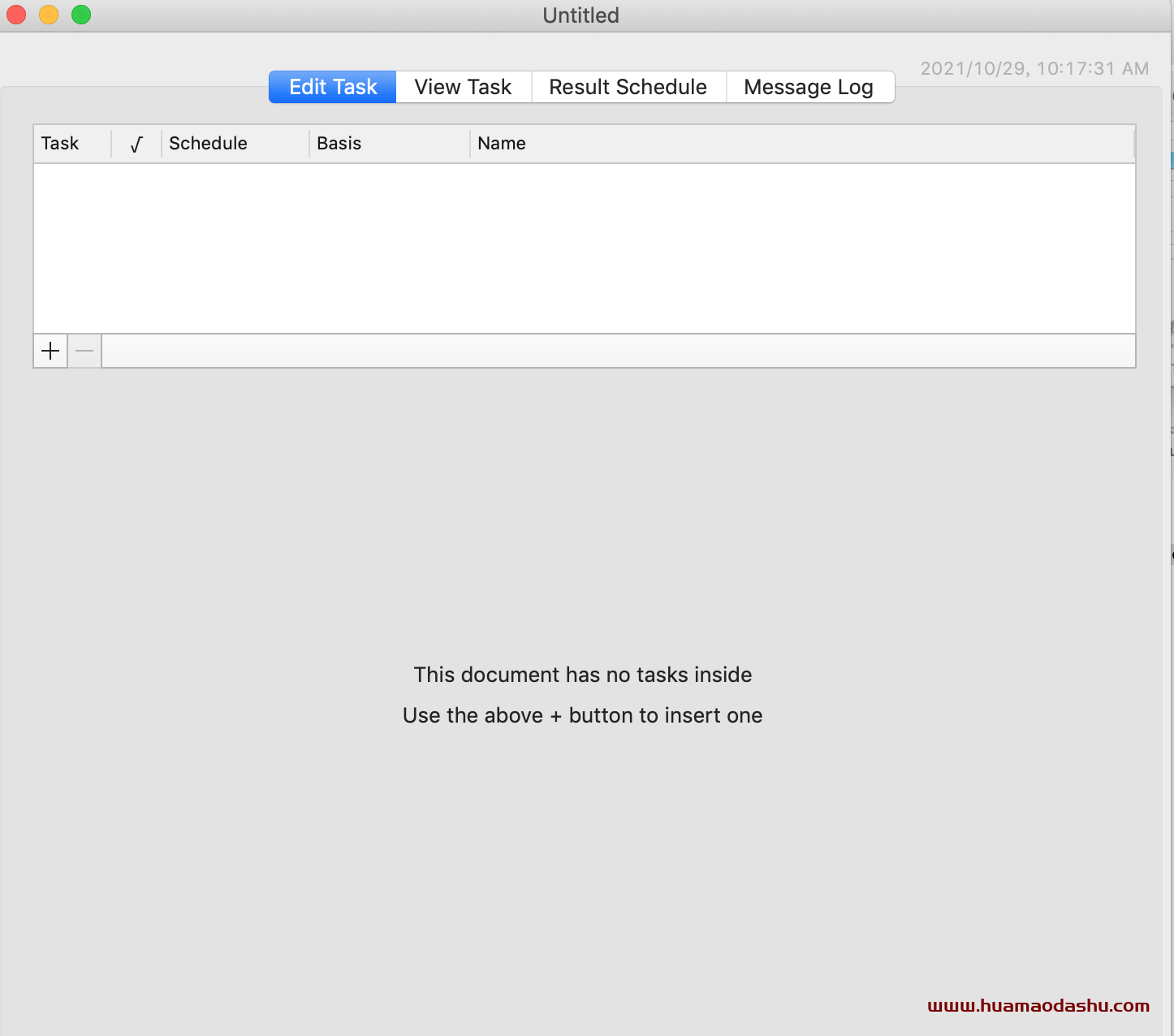
Task: Switch to the View Task tab
Action: [463, 87]
